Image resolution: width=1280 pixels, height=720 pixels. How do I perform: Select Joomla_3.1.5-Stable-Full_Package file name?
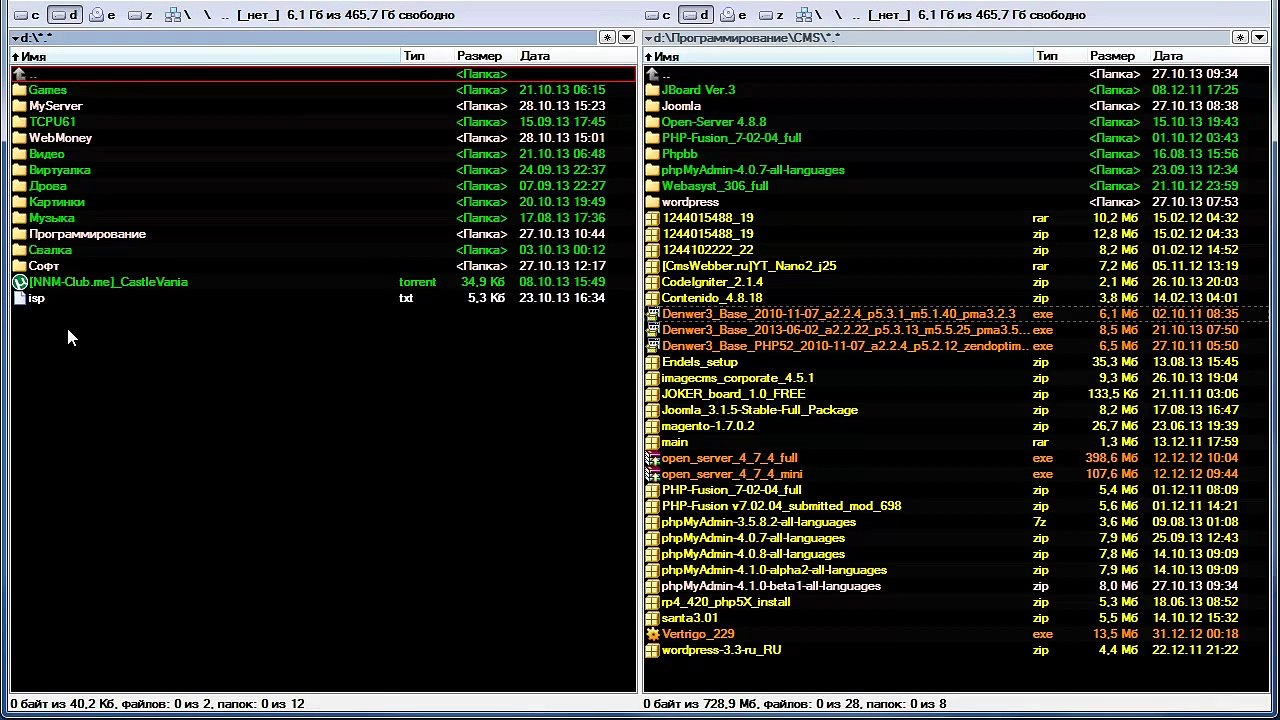(x=760, y=410)
